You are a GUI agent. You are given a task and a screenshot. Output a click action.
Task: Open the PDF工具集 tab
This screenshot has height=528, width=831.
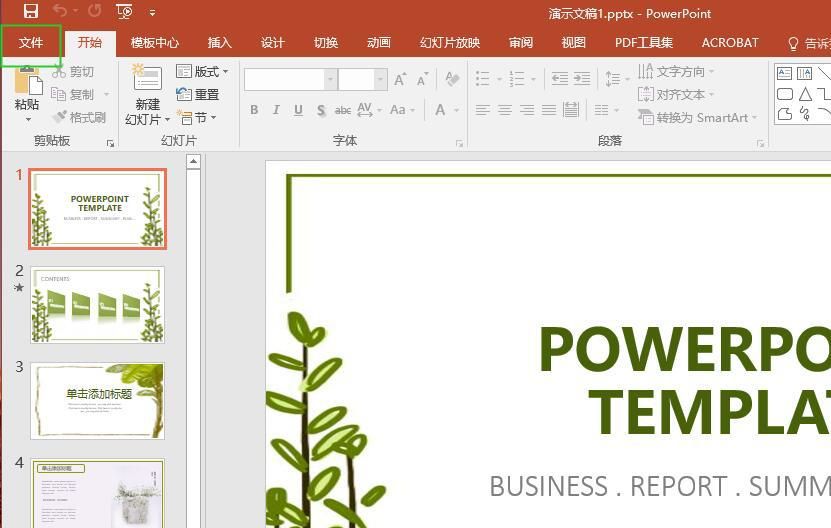(643, 42)
